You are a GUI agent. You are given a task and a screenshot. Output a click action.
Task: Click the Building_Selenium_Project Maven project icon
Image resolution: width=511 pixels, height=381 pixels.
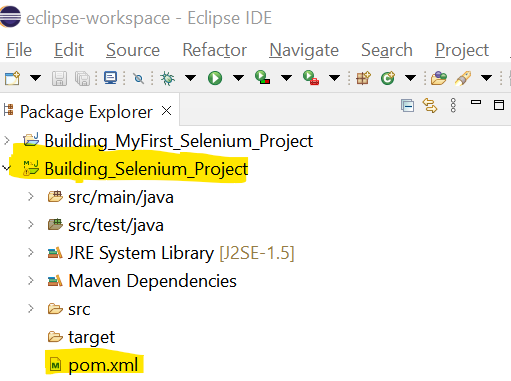[x=31, y=168]
